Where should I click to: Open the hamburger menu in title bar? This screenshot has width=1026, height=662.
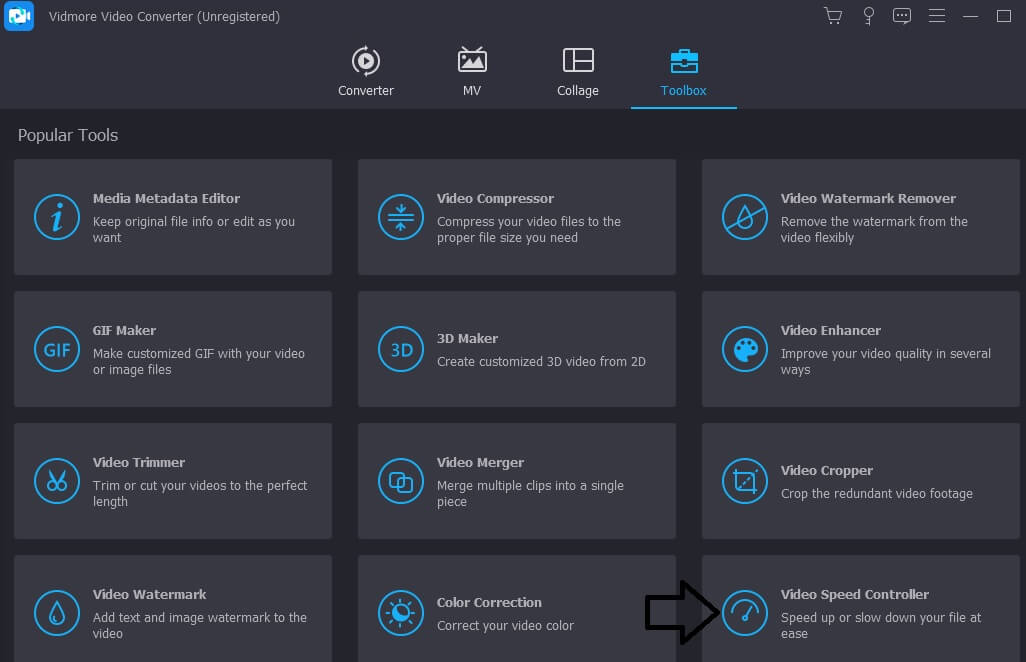pos(937,16)
